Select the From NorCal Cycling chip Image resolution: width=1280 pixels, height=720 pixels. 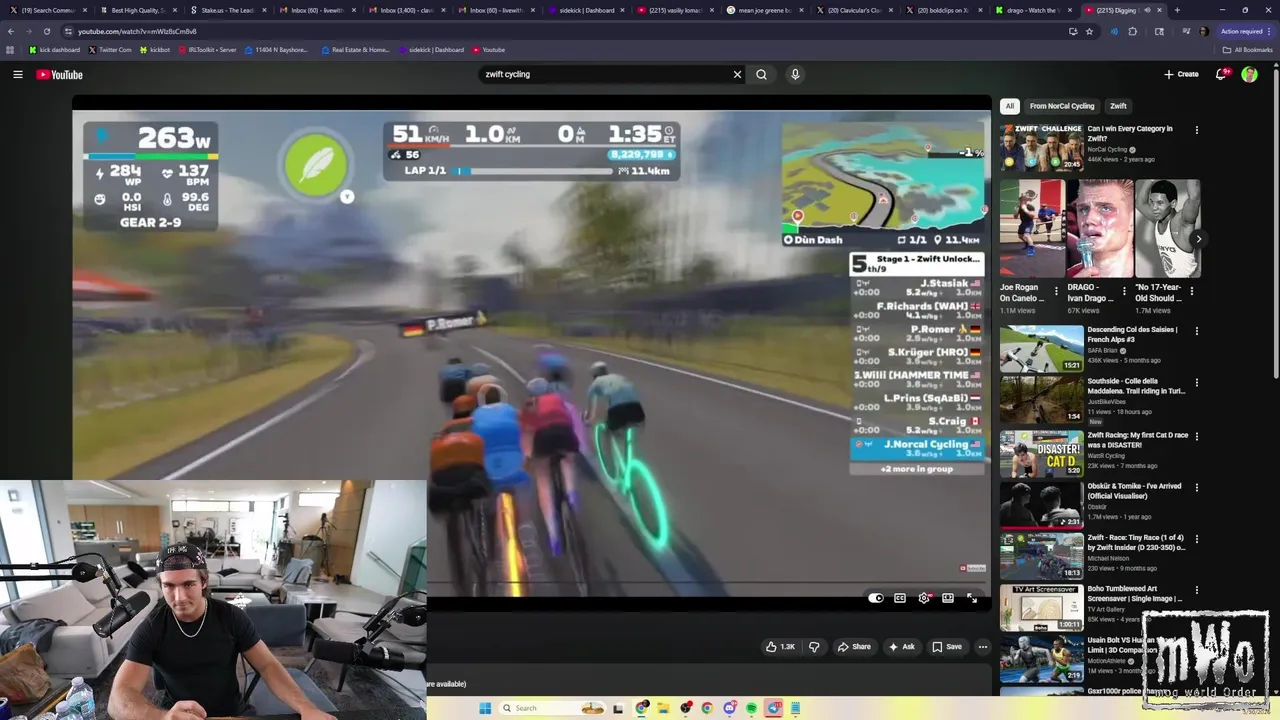(1062, 106)
